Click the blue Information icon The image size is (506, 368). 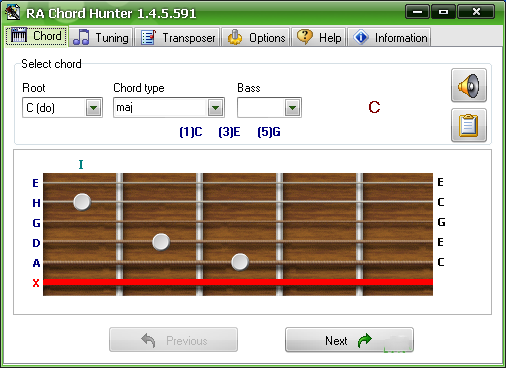click(361, 37)
